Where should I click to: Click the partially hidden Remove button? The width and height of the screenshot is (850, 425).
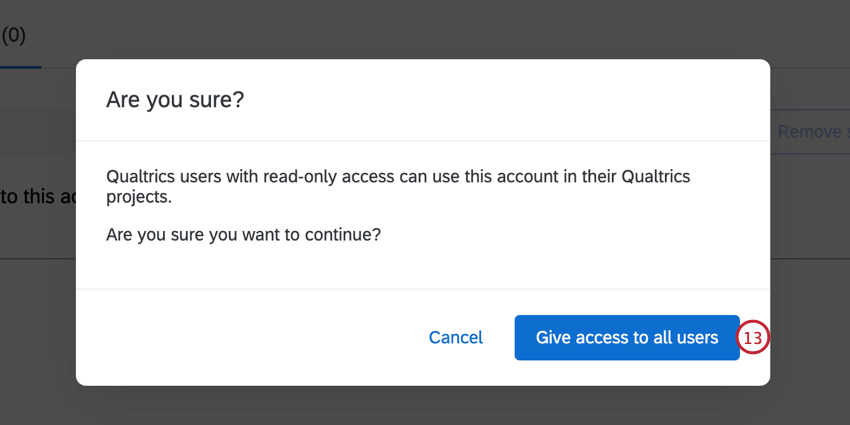point(812,131)
